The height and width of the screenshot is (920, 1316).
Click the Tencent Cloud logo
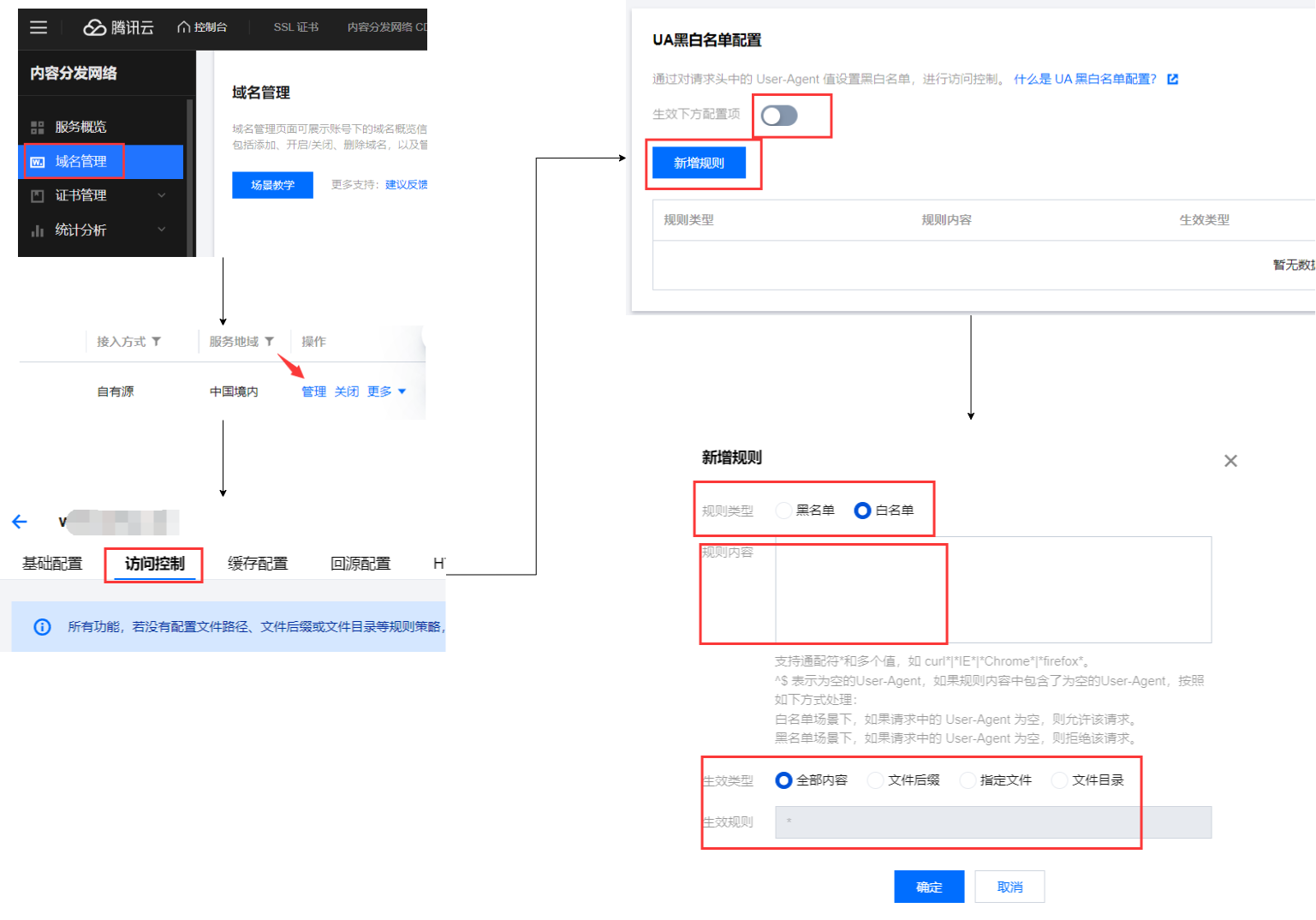pos(118,27)
